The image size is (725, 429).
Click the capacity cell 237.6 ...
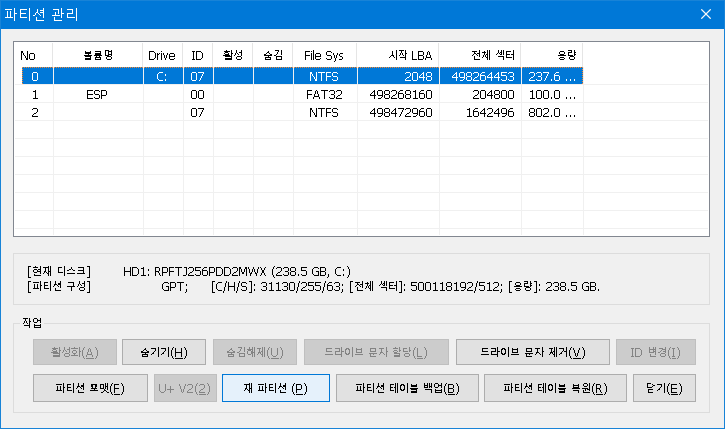coord(552,76)
